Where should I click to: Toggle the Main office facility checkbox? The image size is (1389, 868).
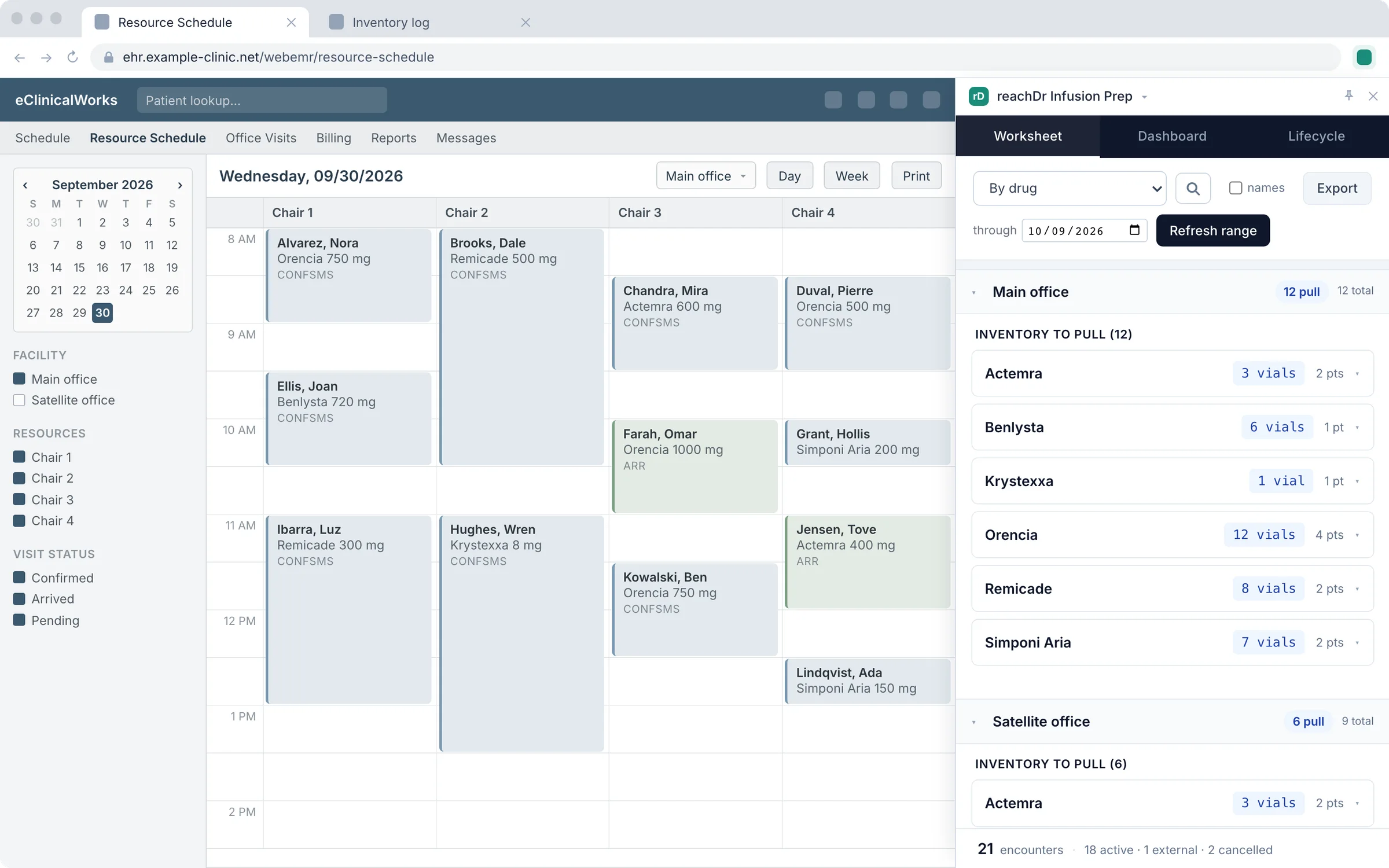point(19,379)
